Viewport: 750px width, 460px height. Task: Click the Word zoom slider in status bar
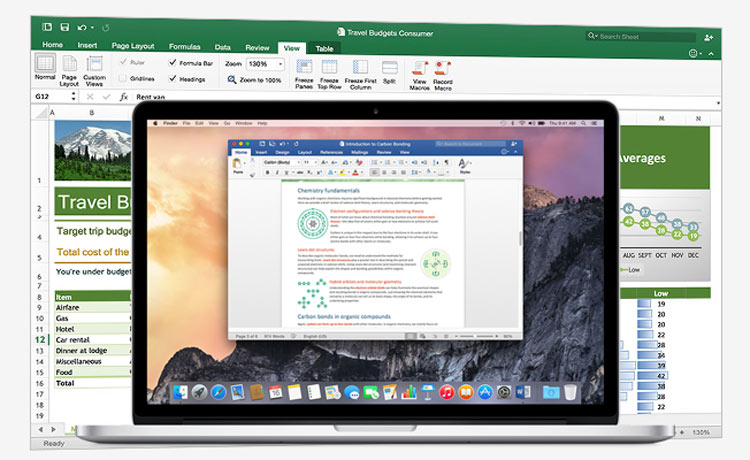click(475, 336)
